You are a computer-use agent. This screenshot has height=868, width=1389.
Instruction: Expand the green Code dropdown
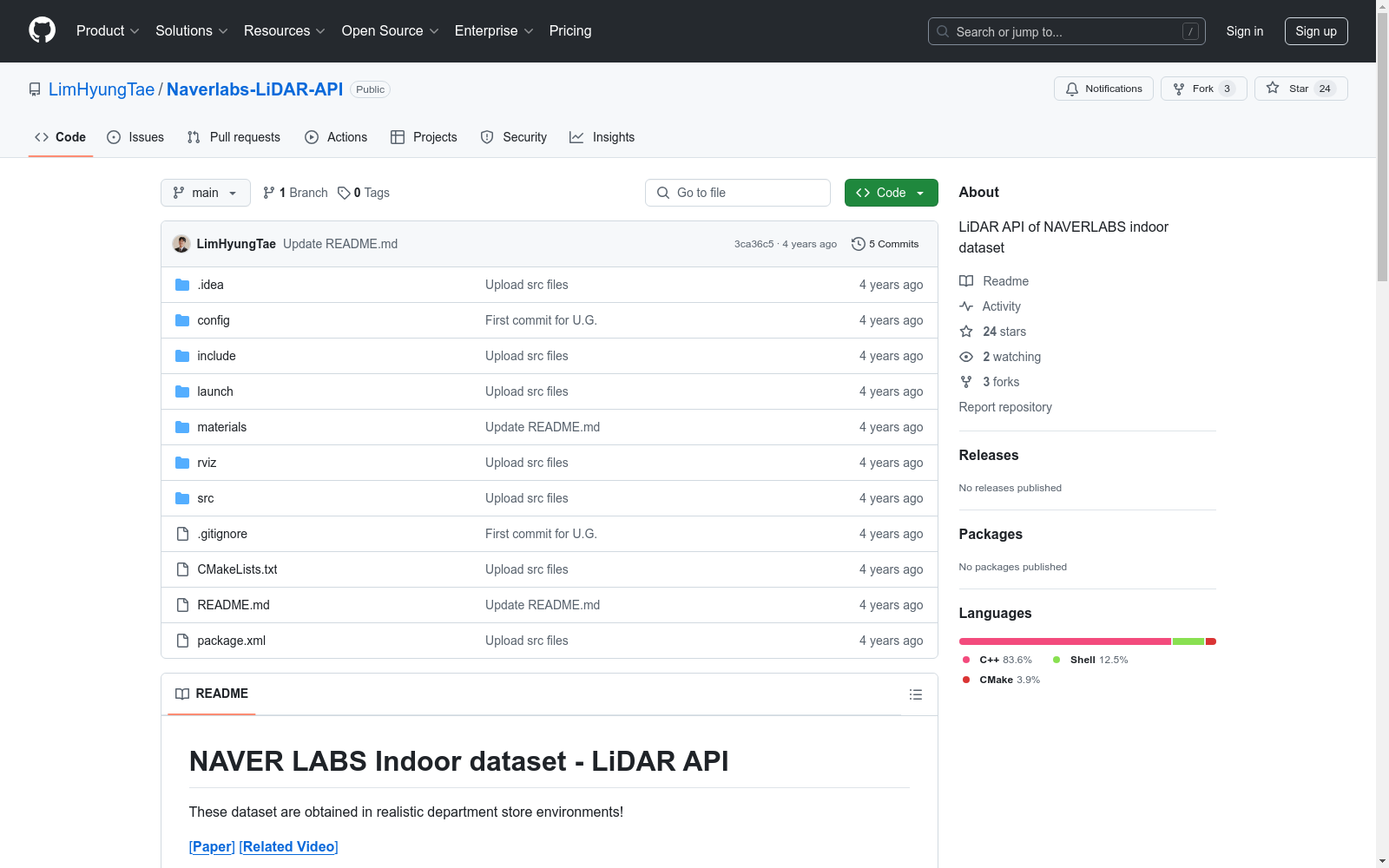click(891, 193)
